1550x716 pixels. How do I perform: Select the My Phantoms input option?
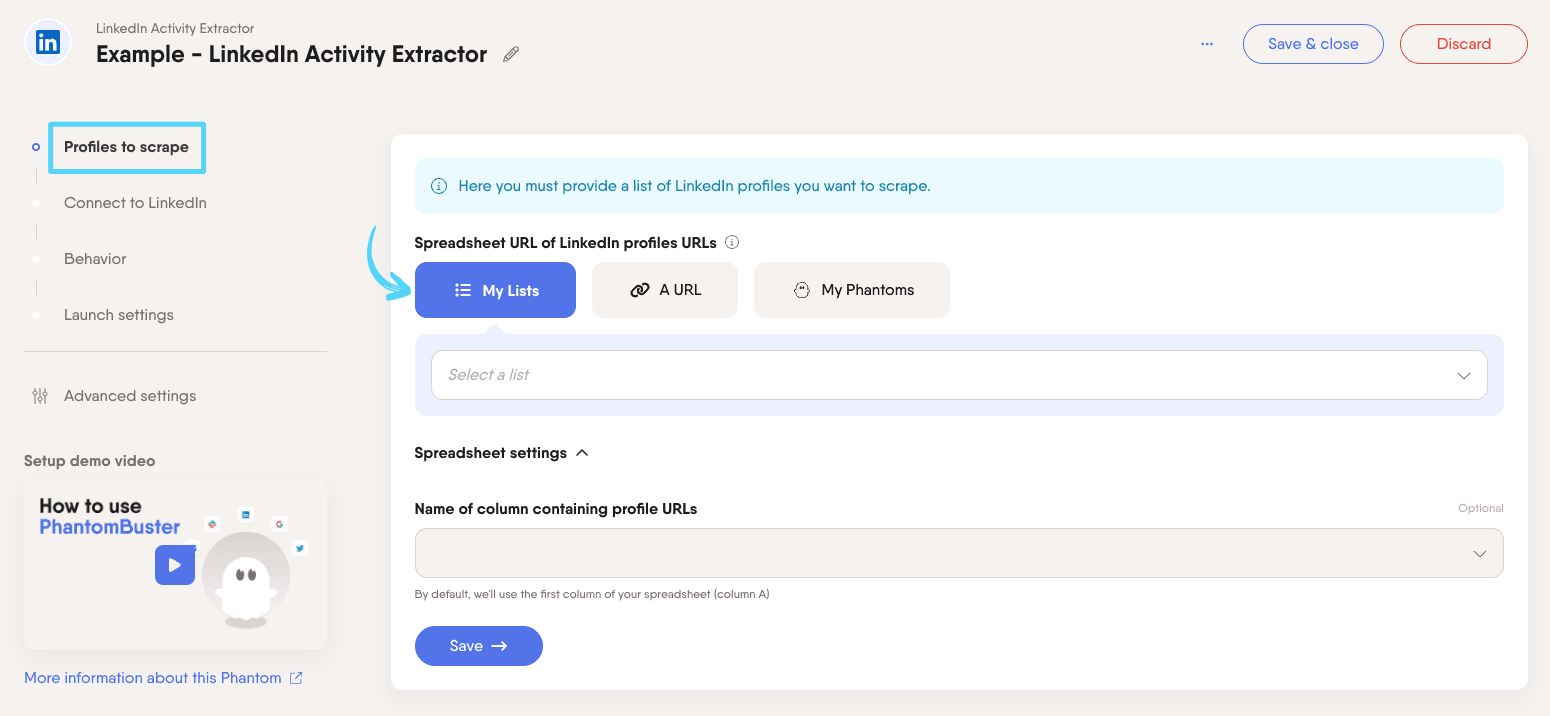tap(851, 290)
